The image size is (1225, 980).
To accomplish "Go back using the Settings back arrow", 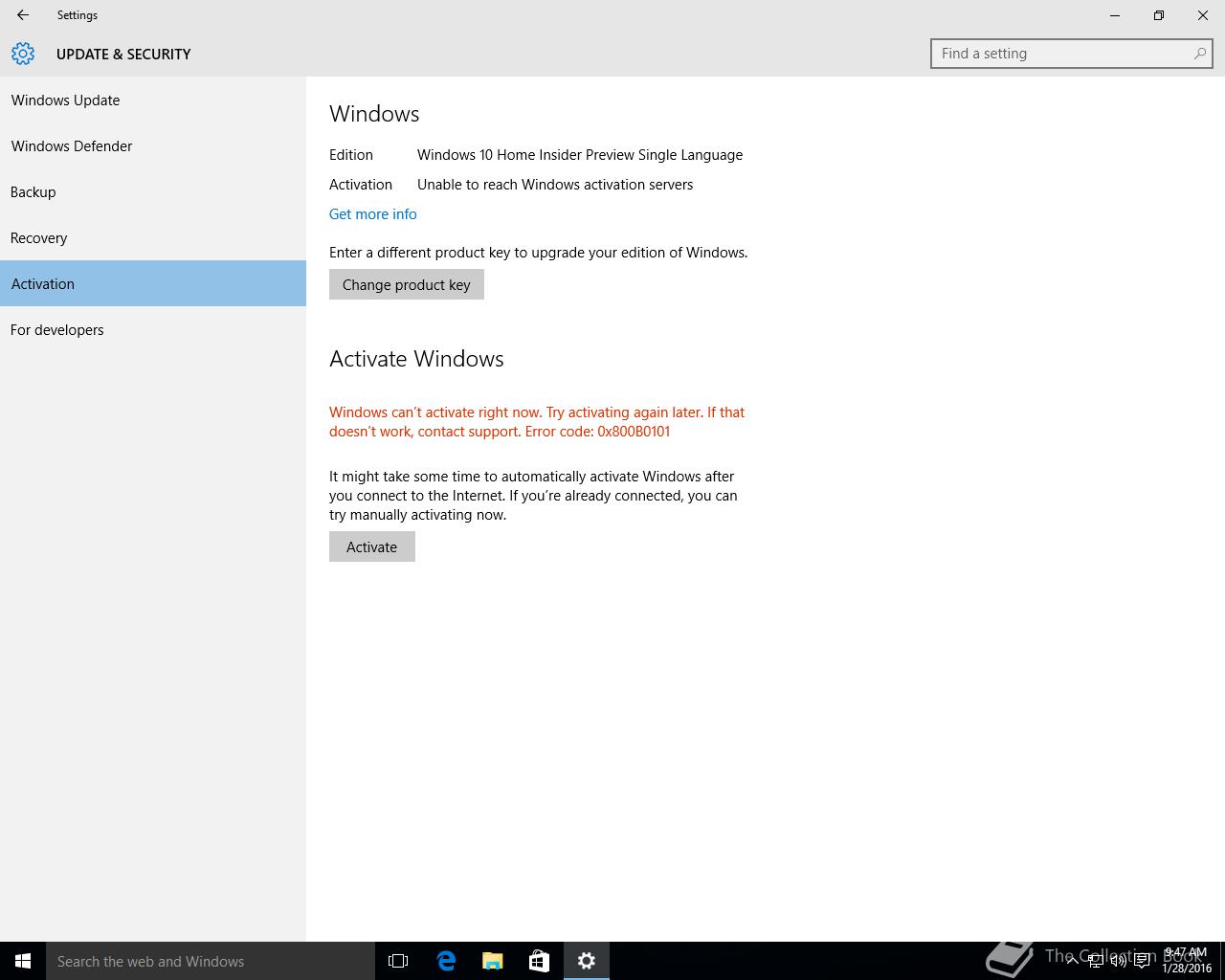I will (23, 15).
